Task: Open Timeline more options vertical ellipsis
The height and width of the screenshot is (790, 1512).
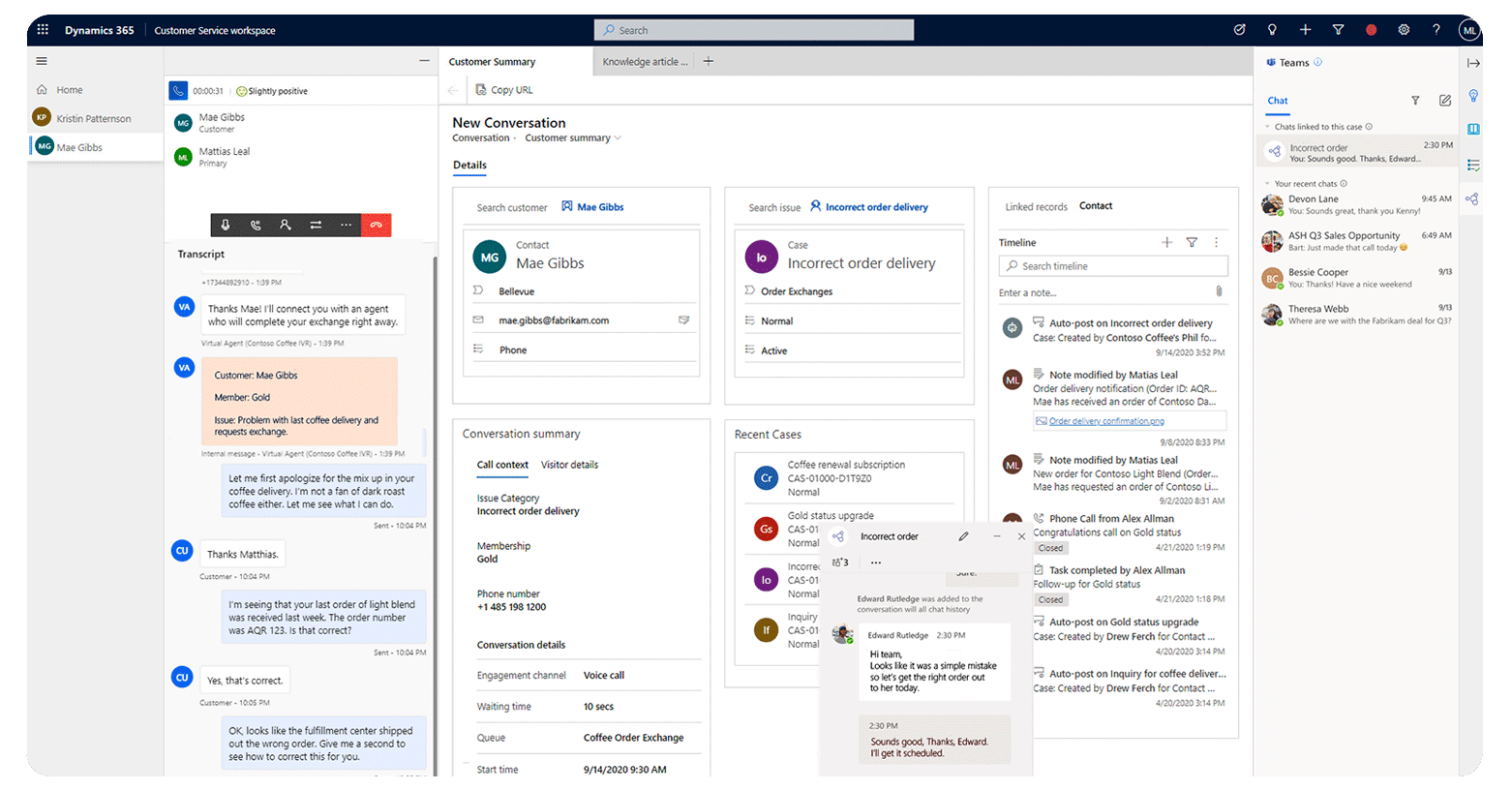Action: [x=1217, y=242]
